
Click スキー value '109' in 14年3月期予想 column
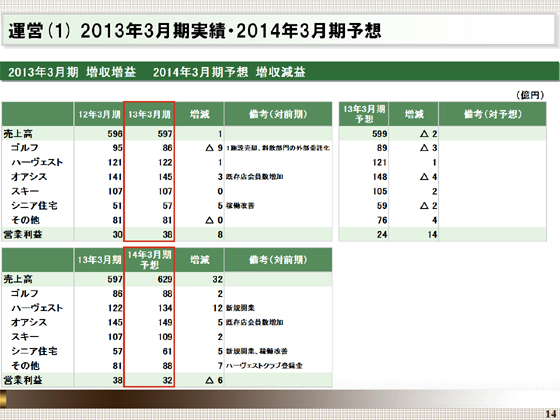click(165, 337)
